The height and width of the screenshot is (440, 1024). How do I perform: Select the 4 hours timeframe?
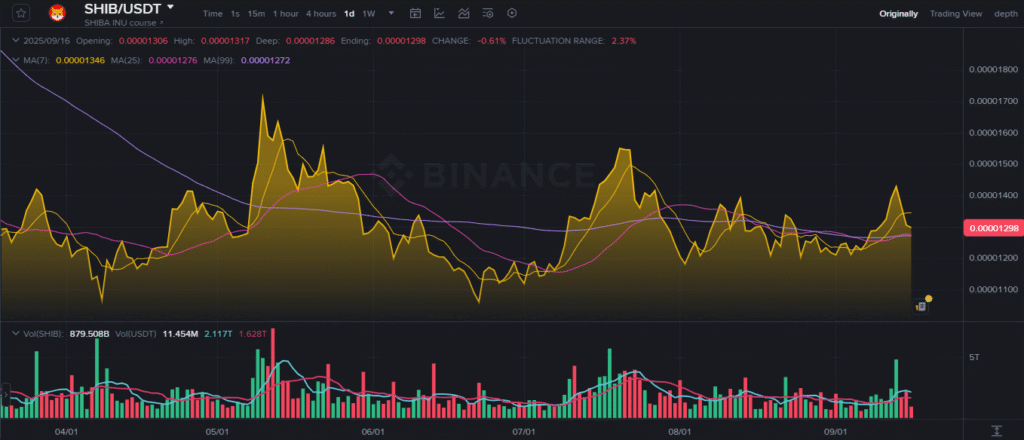coord(321,14)
